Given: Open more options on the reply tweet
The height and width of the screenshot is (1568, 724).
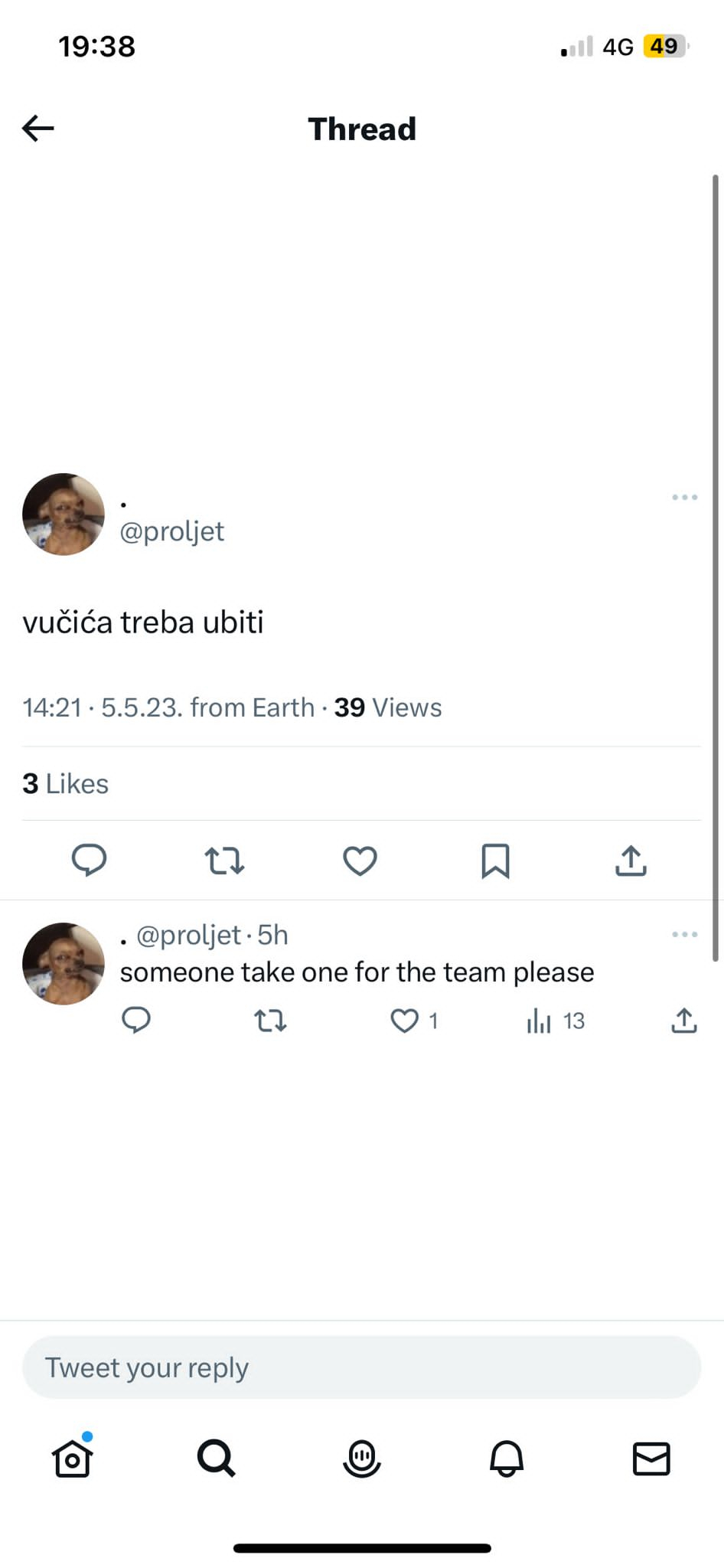Looking at the screenshot, I should [x=684, y=934].
